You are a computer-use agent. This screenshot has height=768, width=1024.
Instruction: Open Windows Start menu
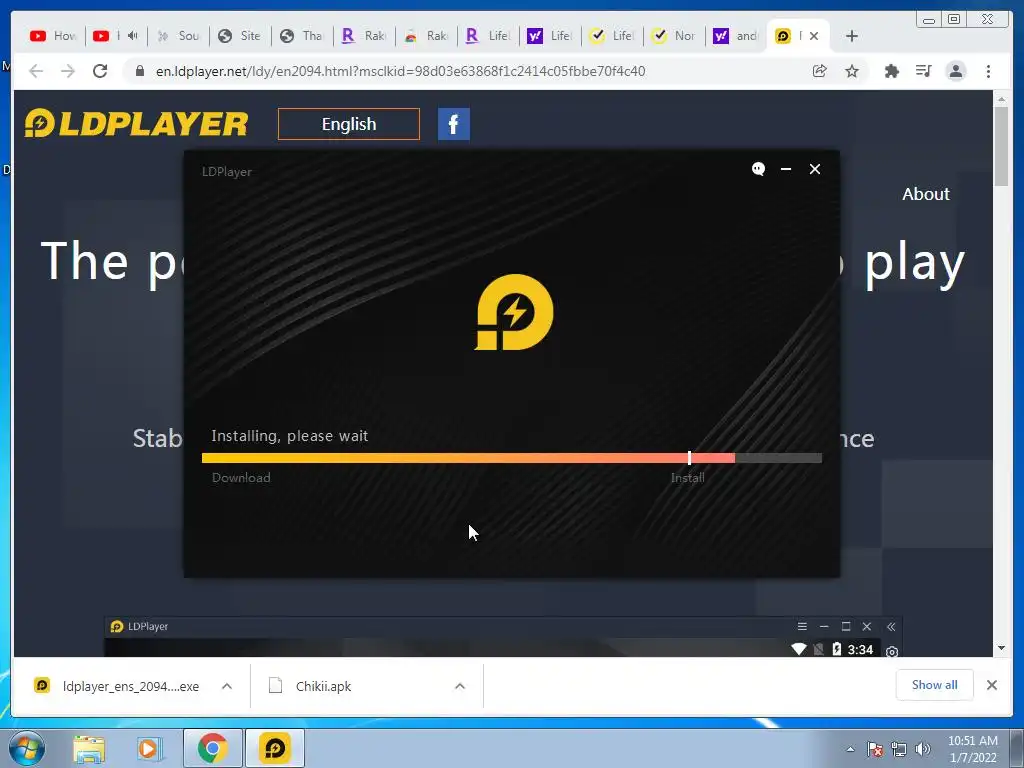[26, 748]
